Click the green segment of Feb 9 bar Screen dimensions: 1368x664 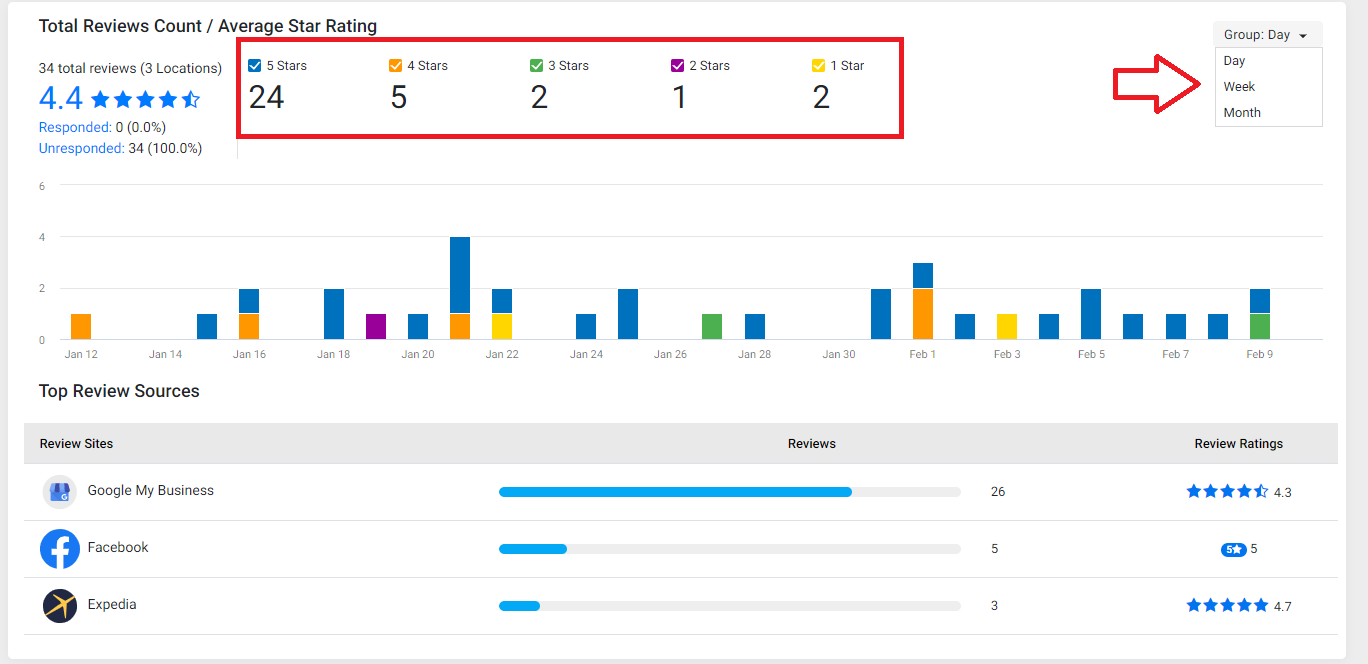click(1260, 327)
